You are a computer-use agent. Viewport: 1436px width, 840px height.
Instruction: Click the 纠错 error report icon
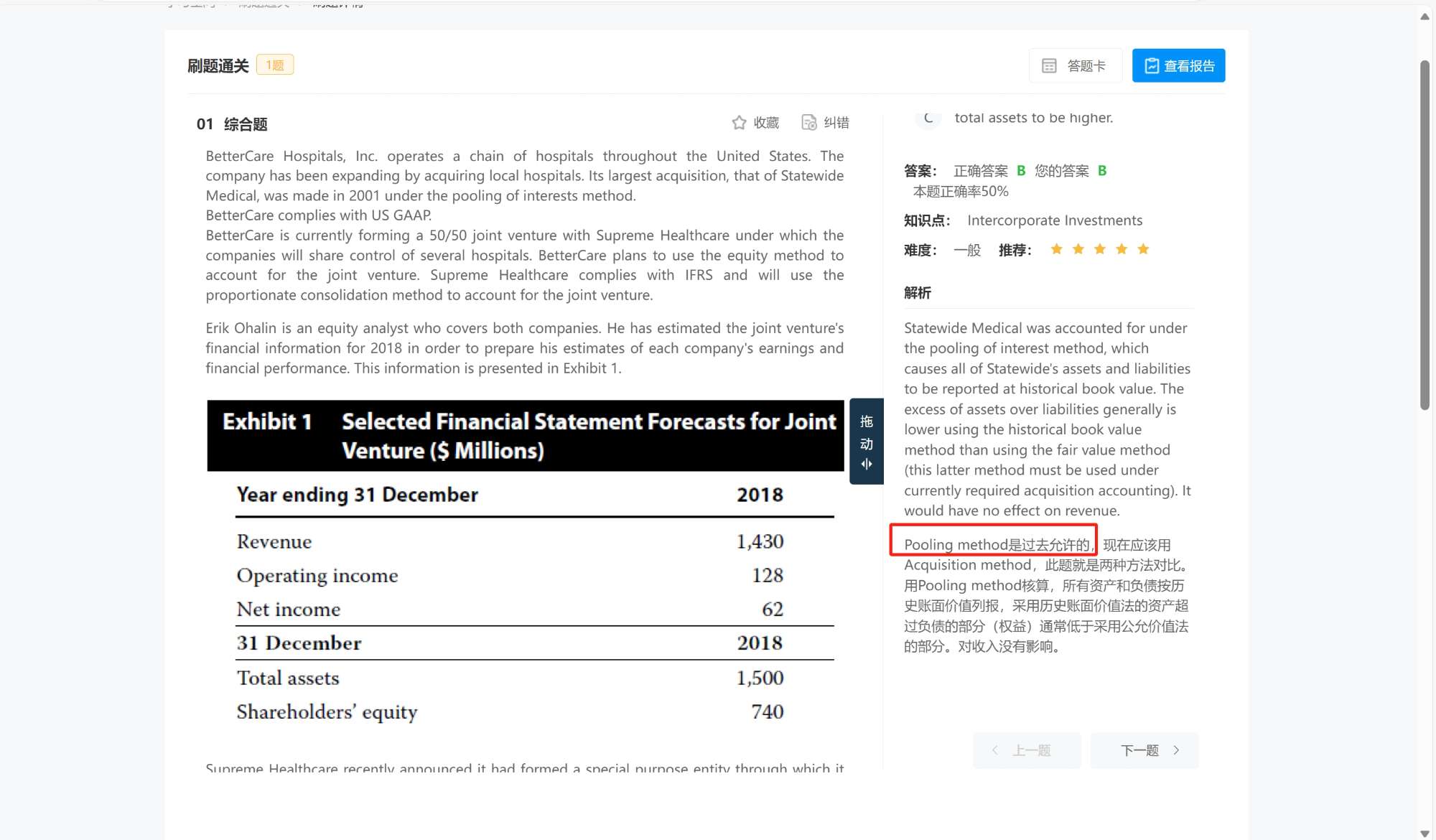coord(809,123)
